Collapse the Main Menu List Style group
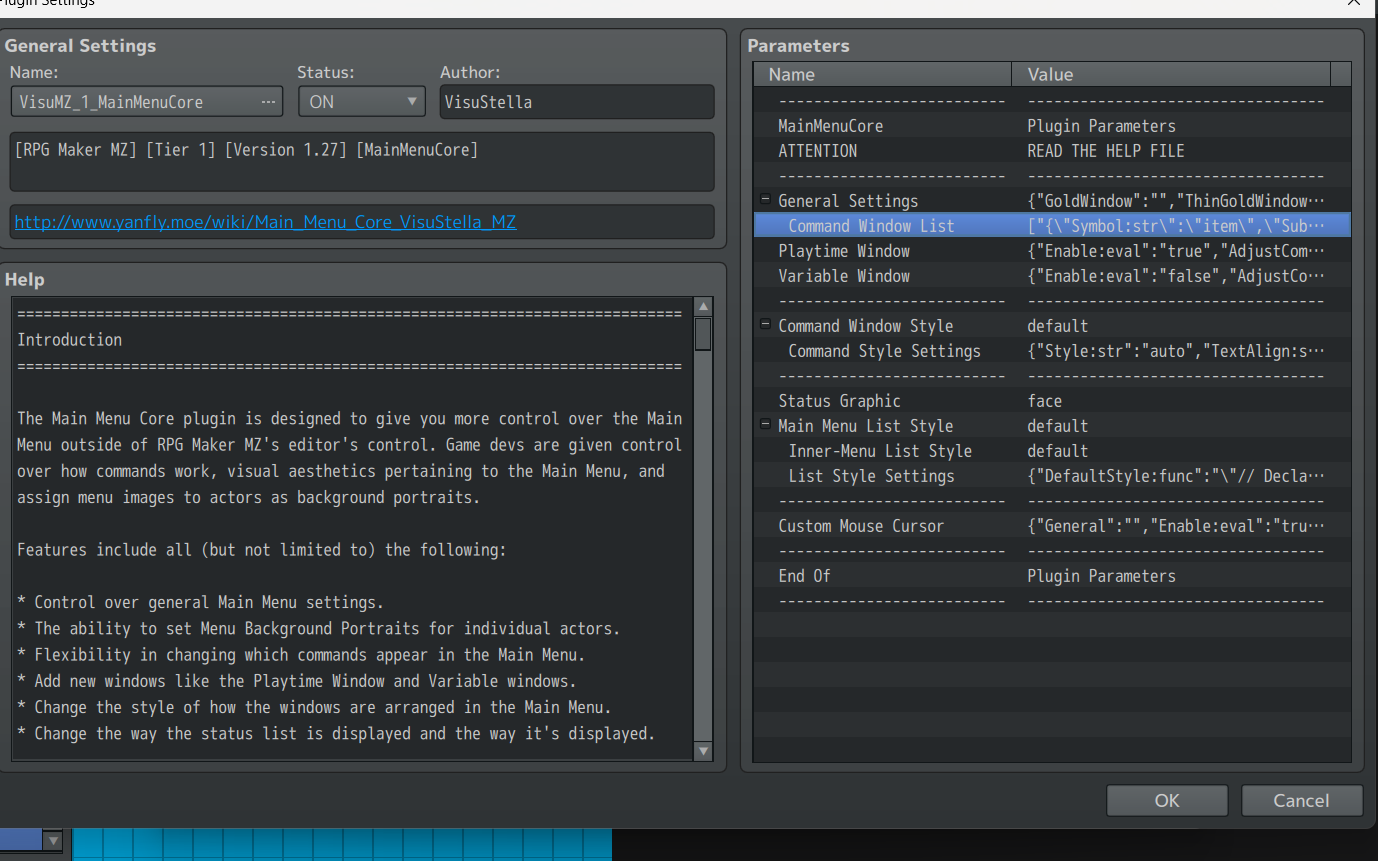This screenshot has width=1378, height=861. coord(765,425)
